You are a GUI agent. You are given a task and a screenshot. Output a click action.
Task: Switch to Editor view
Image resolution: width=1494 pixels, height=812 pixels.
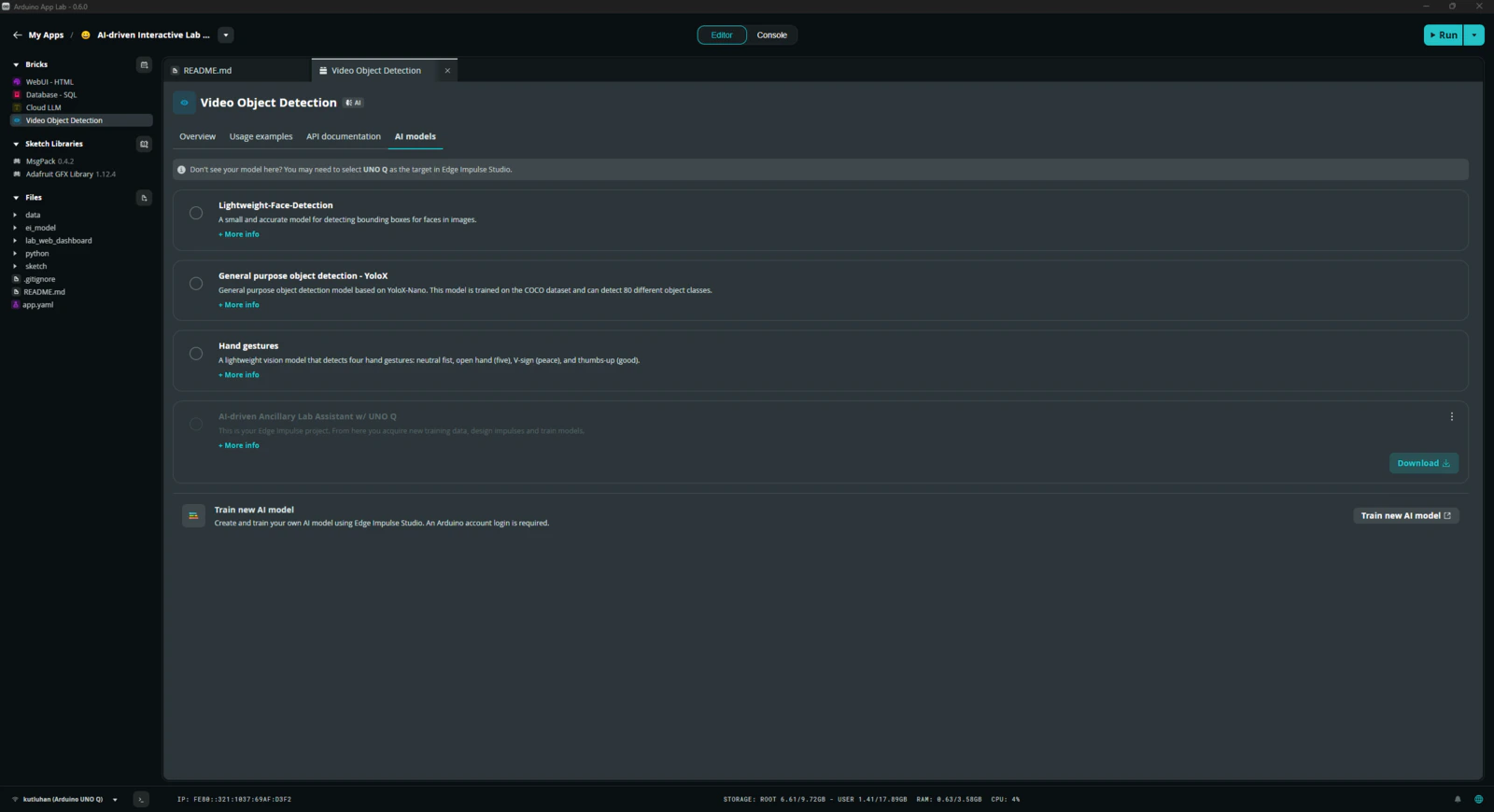[722, 35]
